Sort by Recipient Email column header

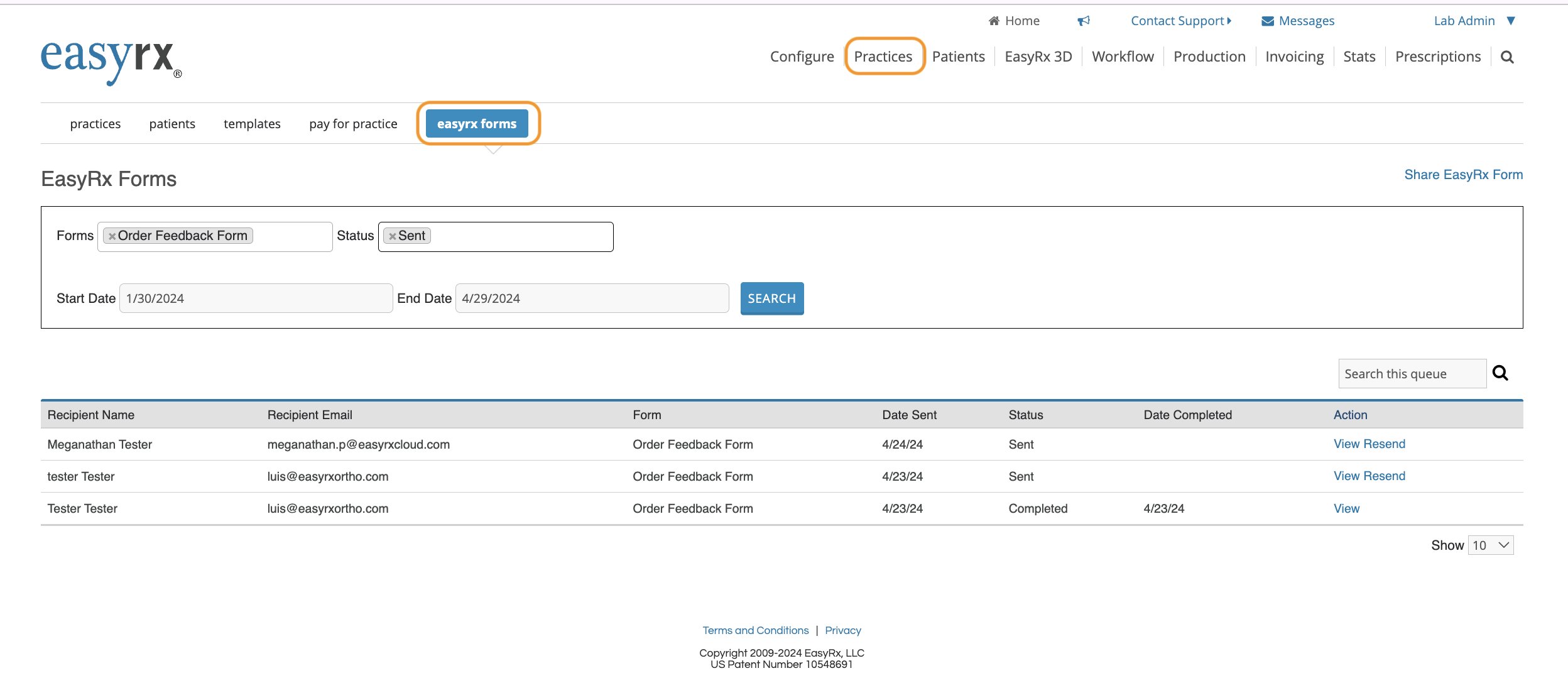tap(310, 415)
